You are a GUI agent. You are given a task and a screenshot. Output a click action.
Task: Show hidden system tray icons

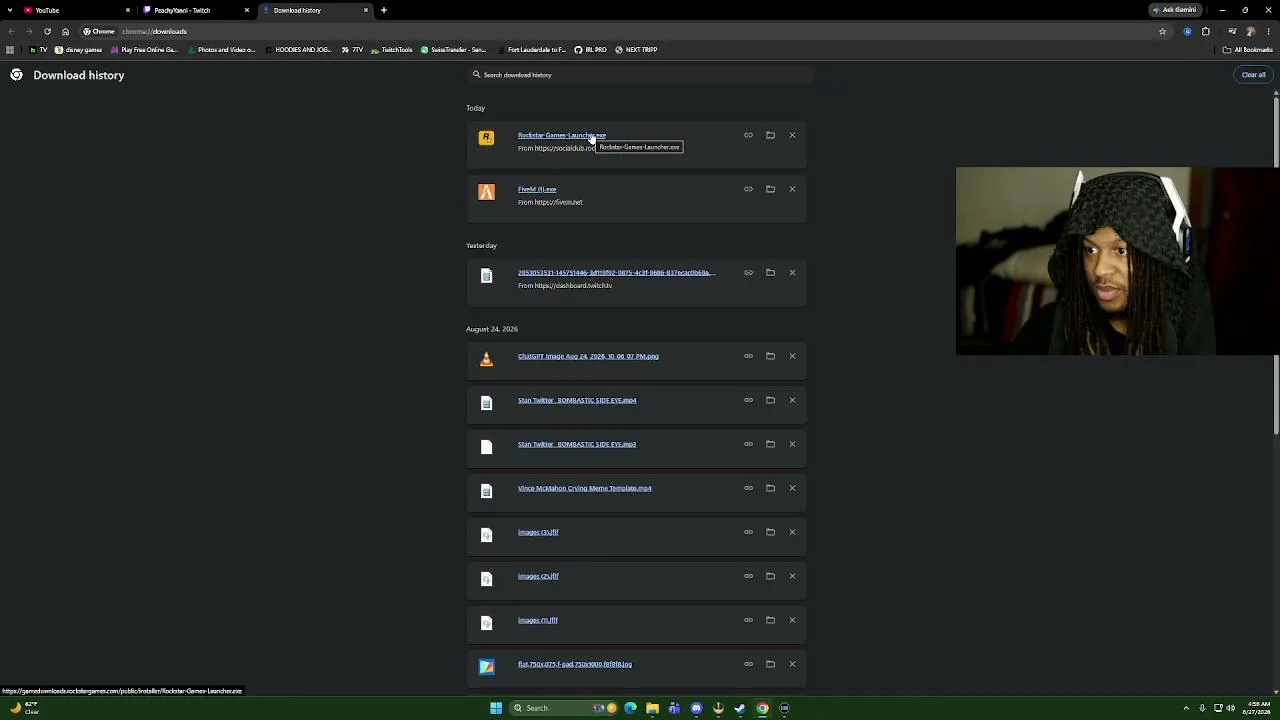pos(1186,708)
